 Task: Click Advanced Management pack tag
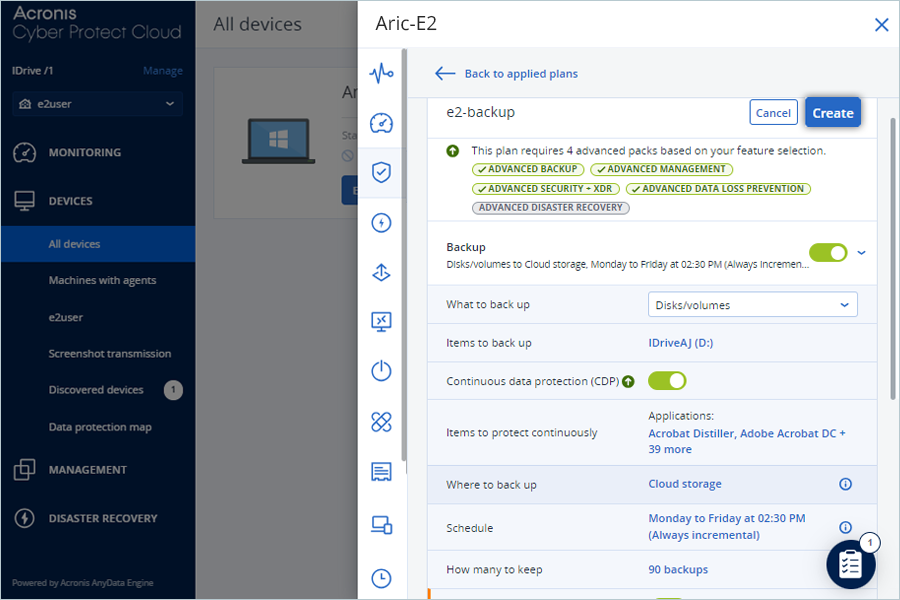pyautogui.click(x=661, y=169)
